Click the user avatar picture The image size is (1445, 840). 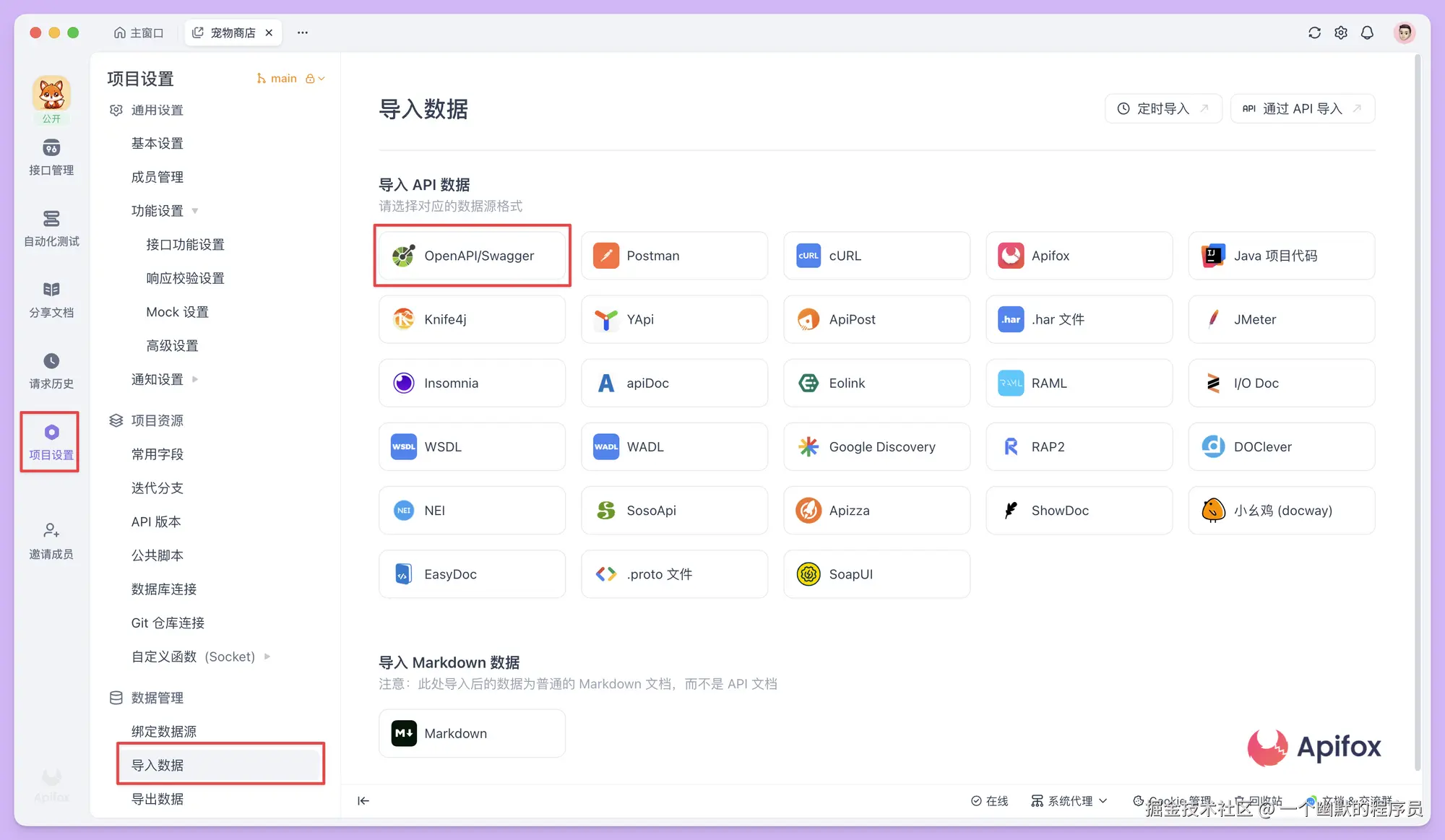pyautogui.click(x=1404, y=33)
